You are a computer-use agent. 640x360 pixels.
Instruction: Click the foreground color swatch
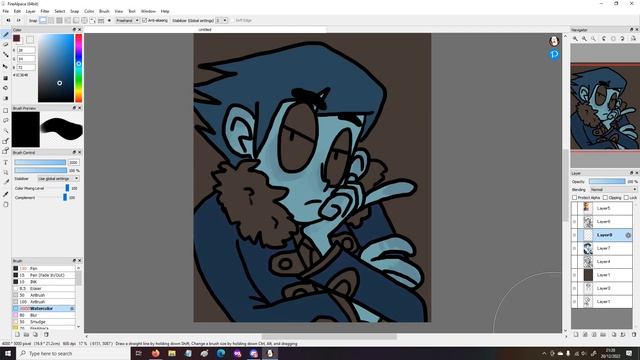tap(16, 38)
